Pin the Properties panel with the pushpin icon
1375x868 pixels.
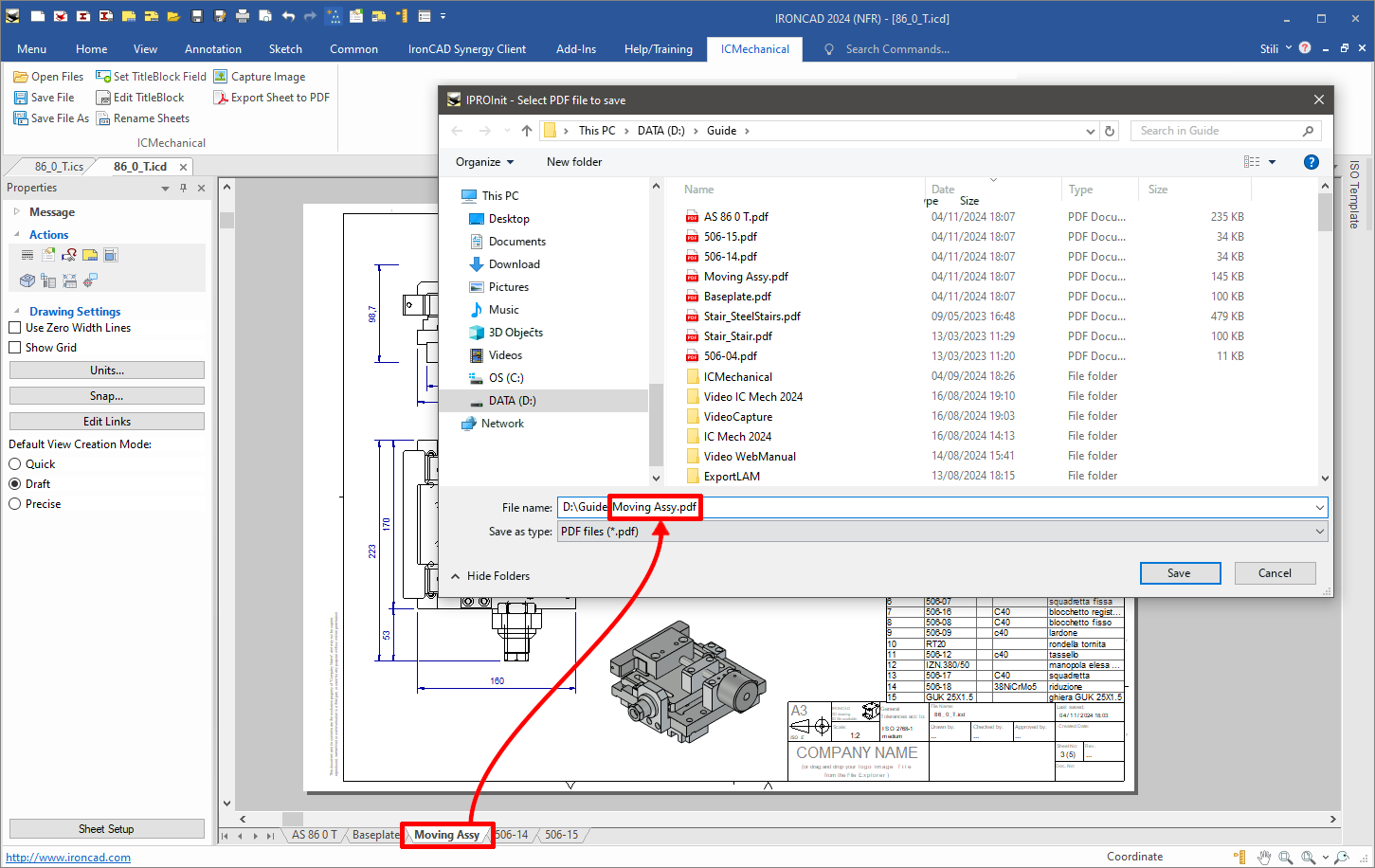pos(184,189)
